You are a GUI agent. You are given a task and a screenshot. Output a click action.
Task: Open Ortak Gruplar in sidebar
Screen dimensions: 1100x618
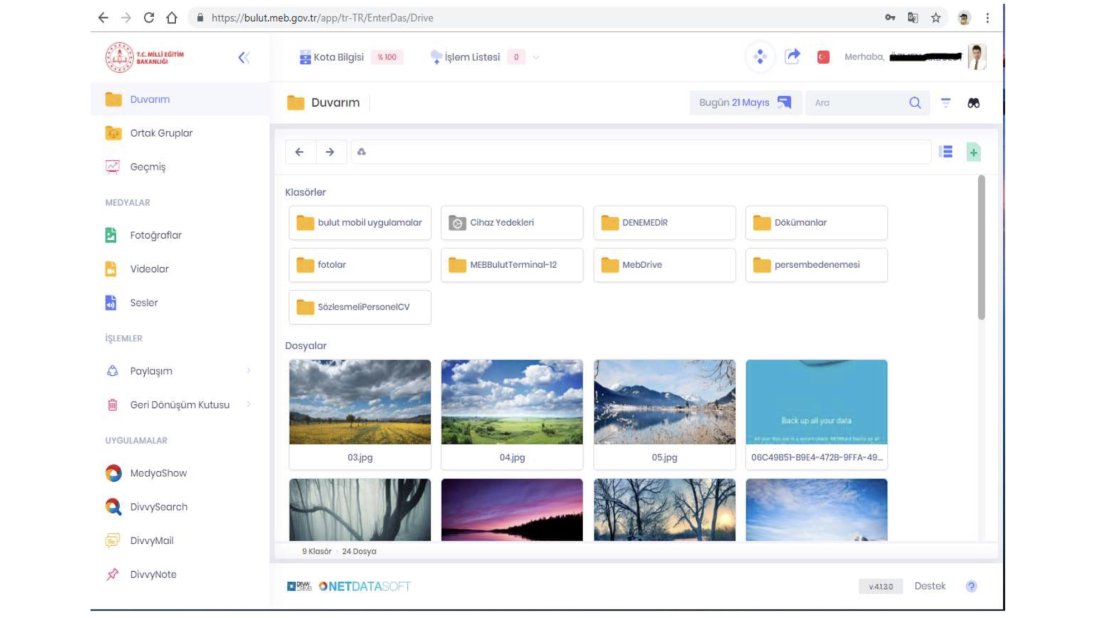160,133
